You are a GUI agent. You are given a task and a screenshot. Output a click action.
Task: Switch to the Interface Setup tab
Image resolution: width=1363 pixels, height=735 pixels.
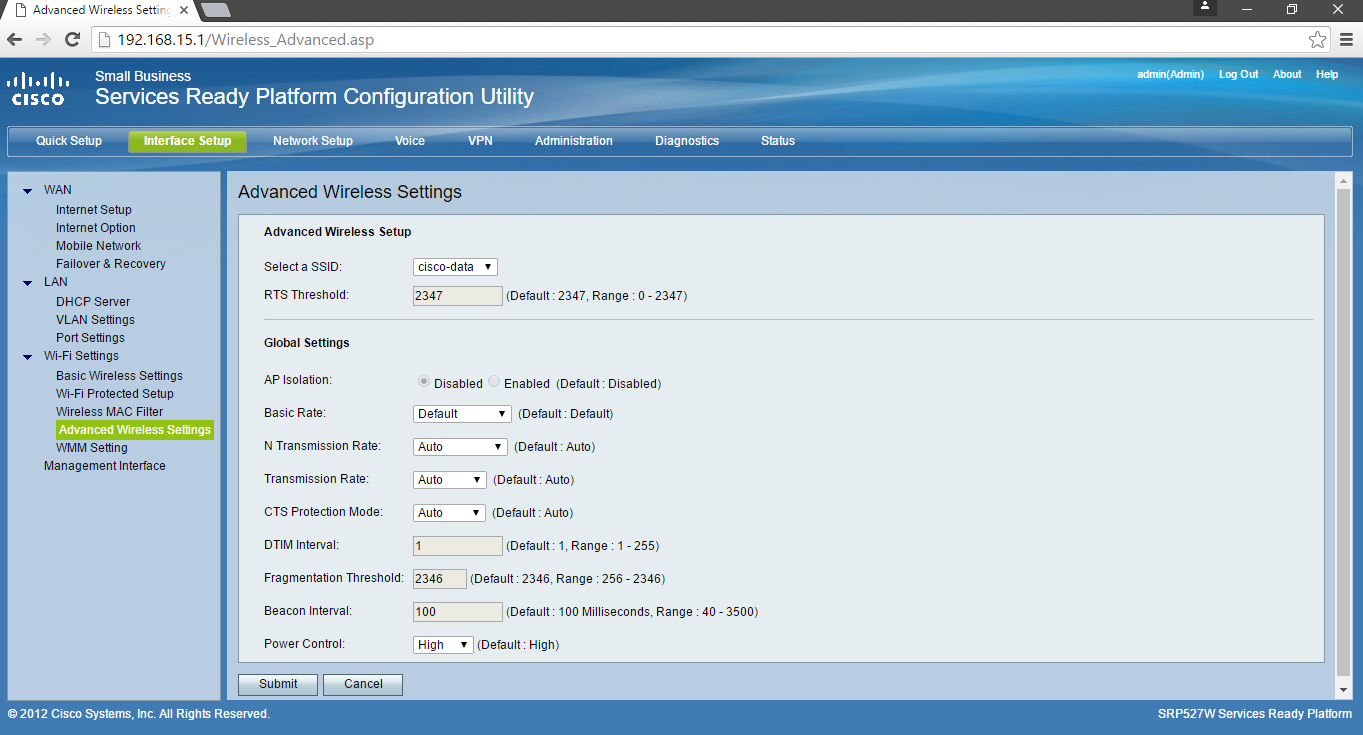point(187,141)
